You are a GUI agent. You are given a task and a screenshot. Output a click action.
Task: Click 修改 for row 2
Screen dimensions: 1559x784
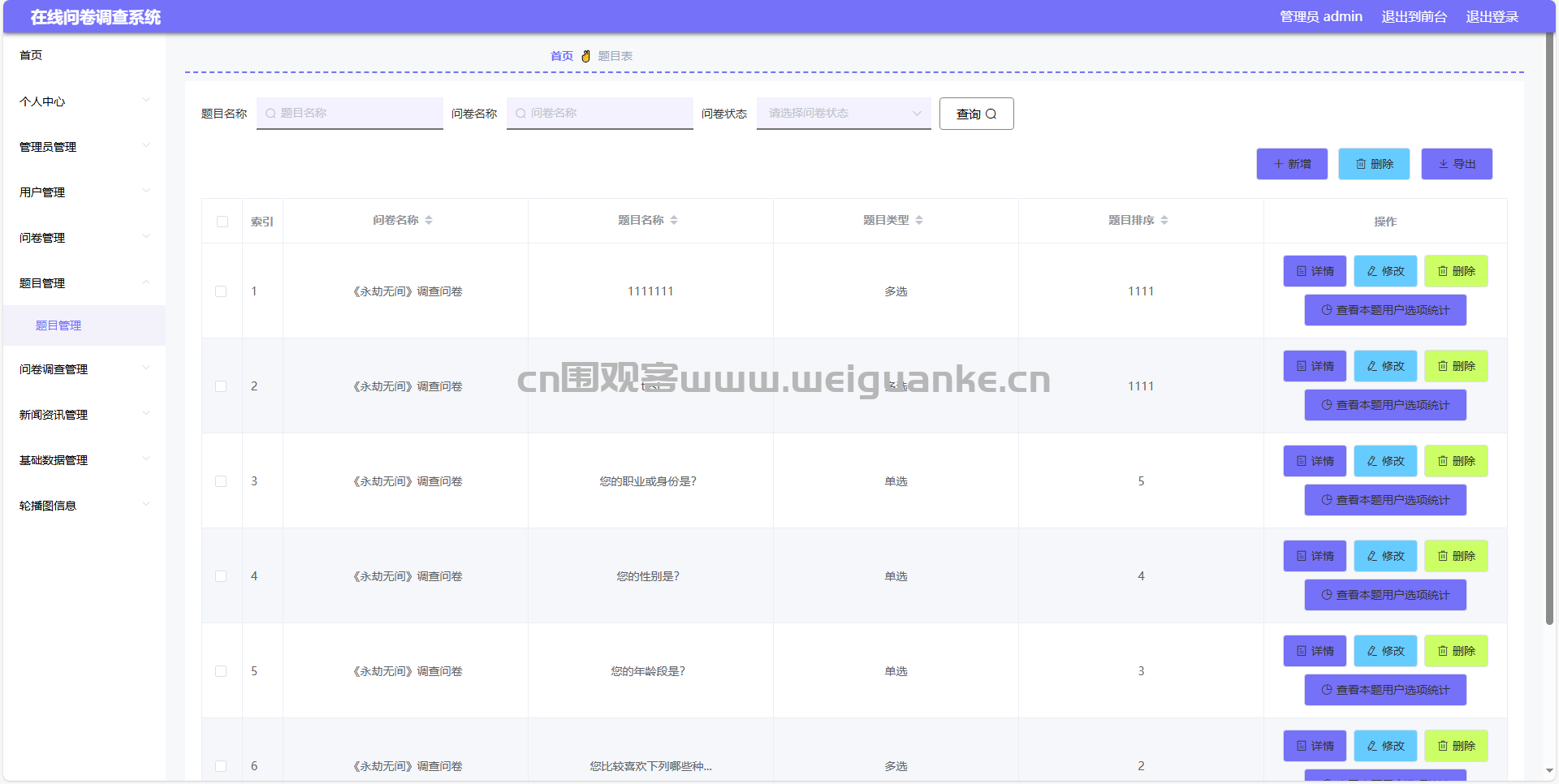pyautogui.click(x=1385, y=366)
